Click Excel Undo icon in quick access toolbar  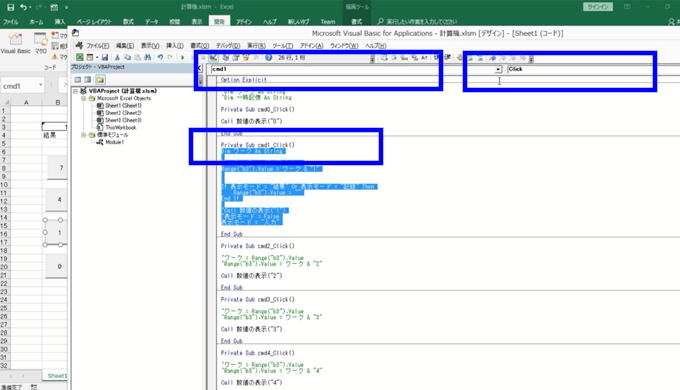coord(23,7)
